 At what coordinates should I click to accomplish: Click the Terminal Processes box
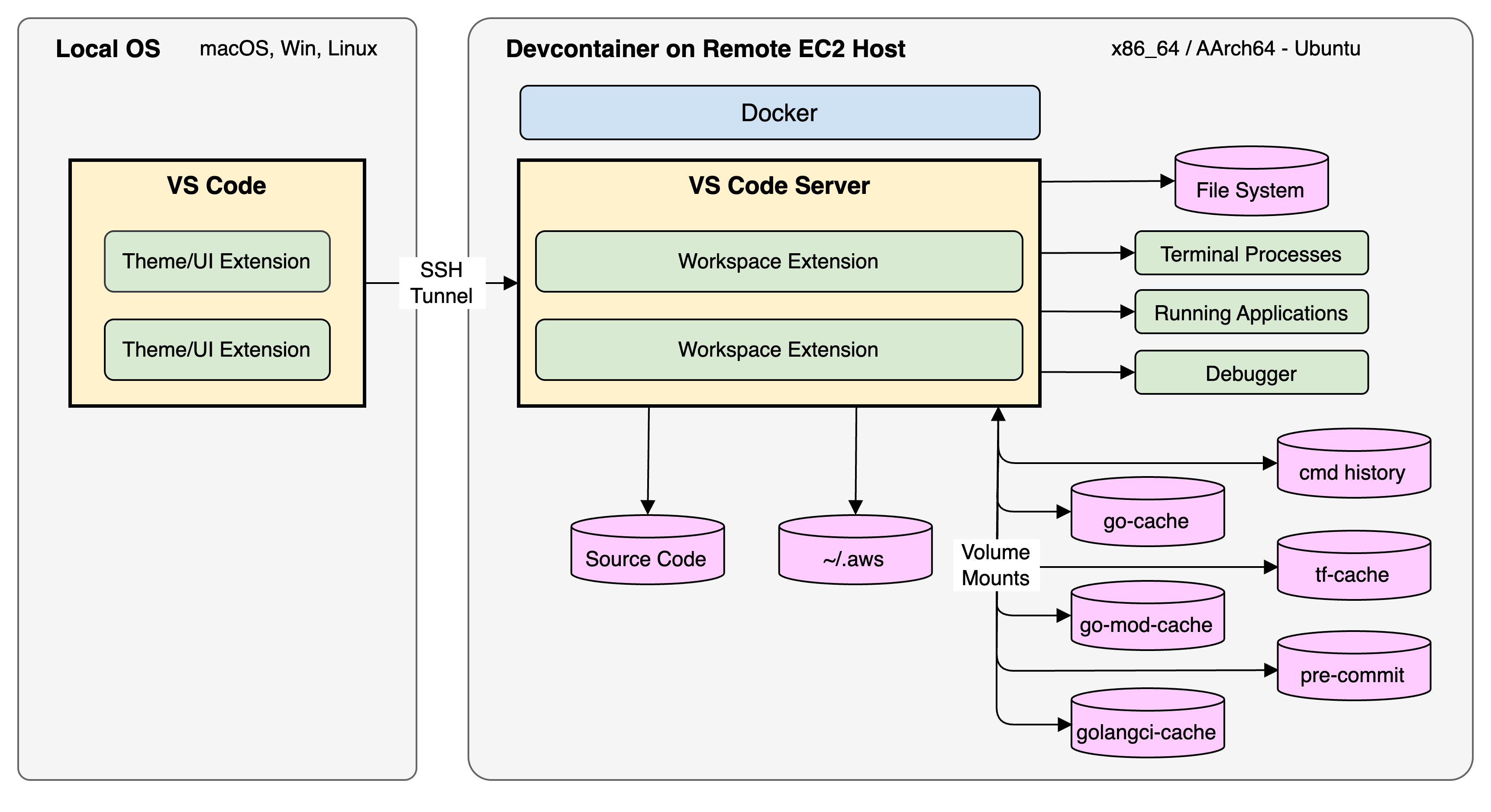coord(1251,253)
